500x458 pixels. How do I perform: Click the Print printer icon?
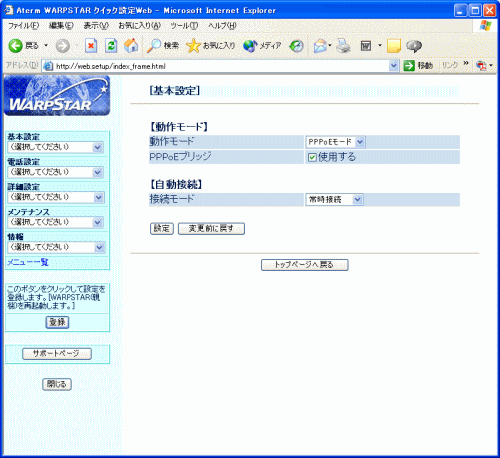coord(343,46)
